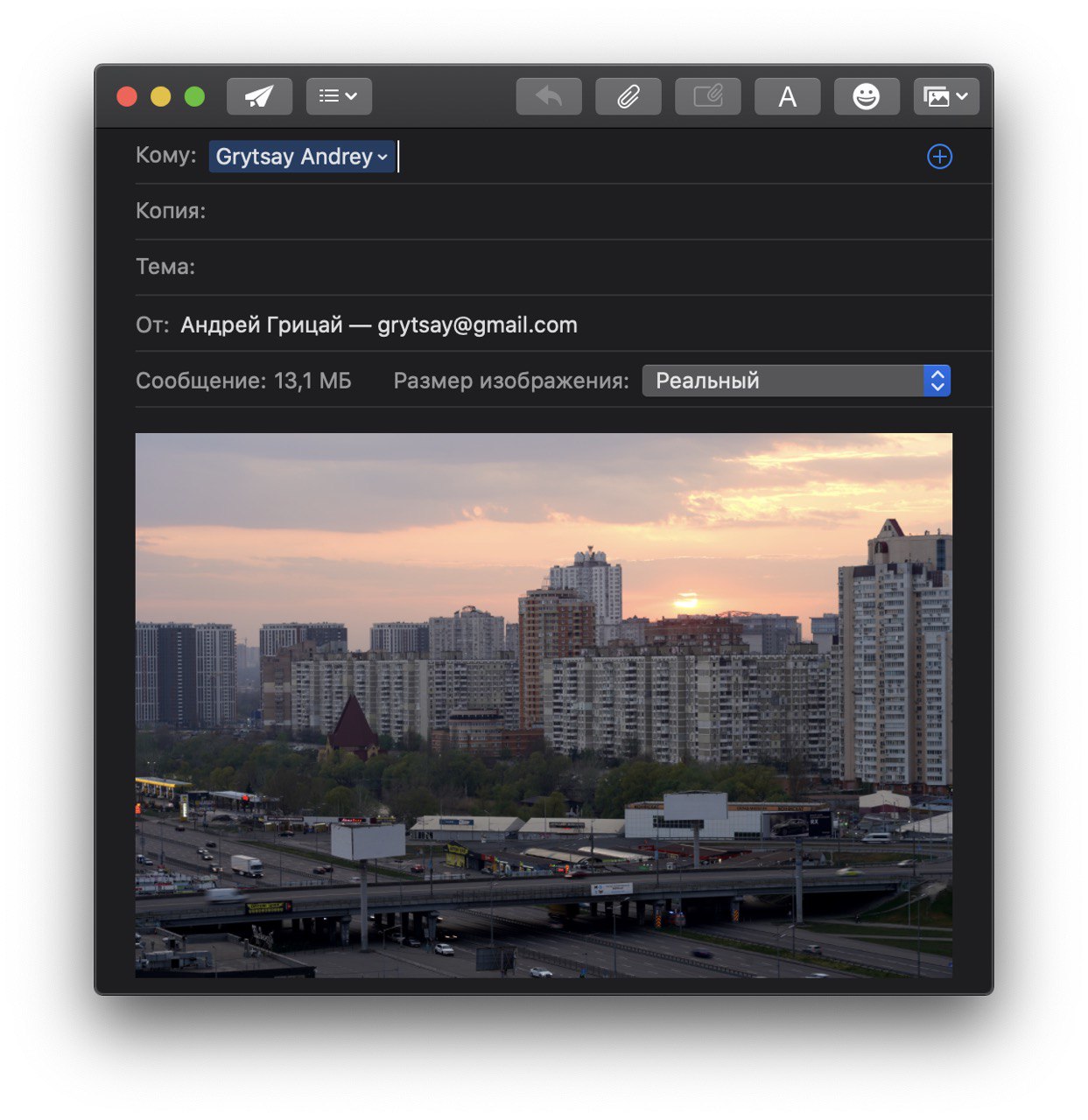Viewport: 1088px width, 1120px height.
Task: Show the format bar with letter A
Action: click(x=788, y=96)
